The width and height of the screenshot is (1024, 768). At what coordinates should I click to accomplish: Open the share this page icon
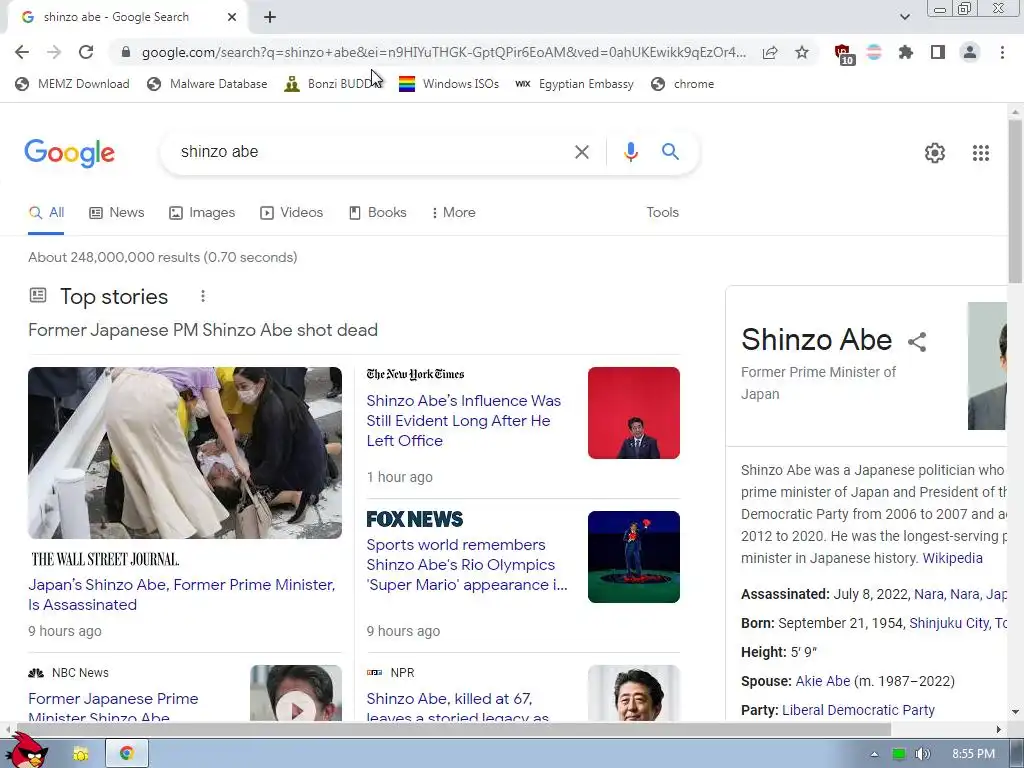(770, 52)
